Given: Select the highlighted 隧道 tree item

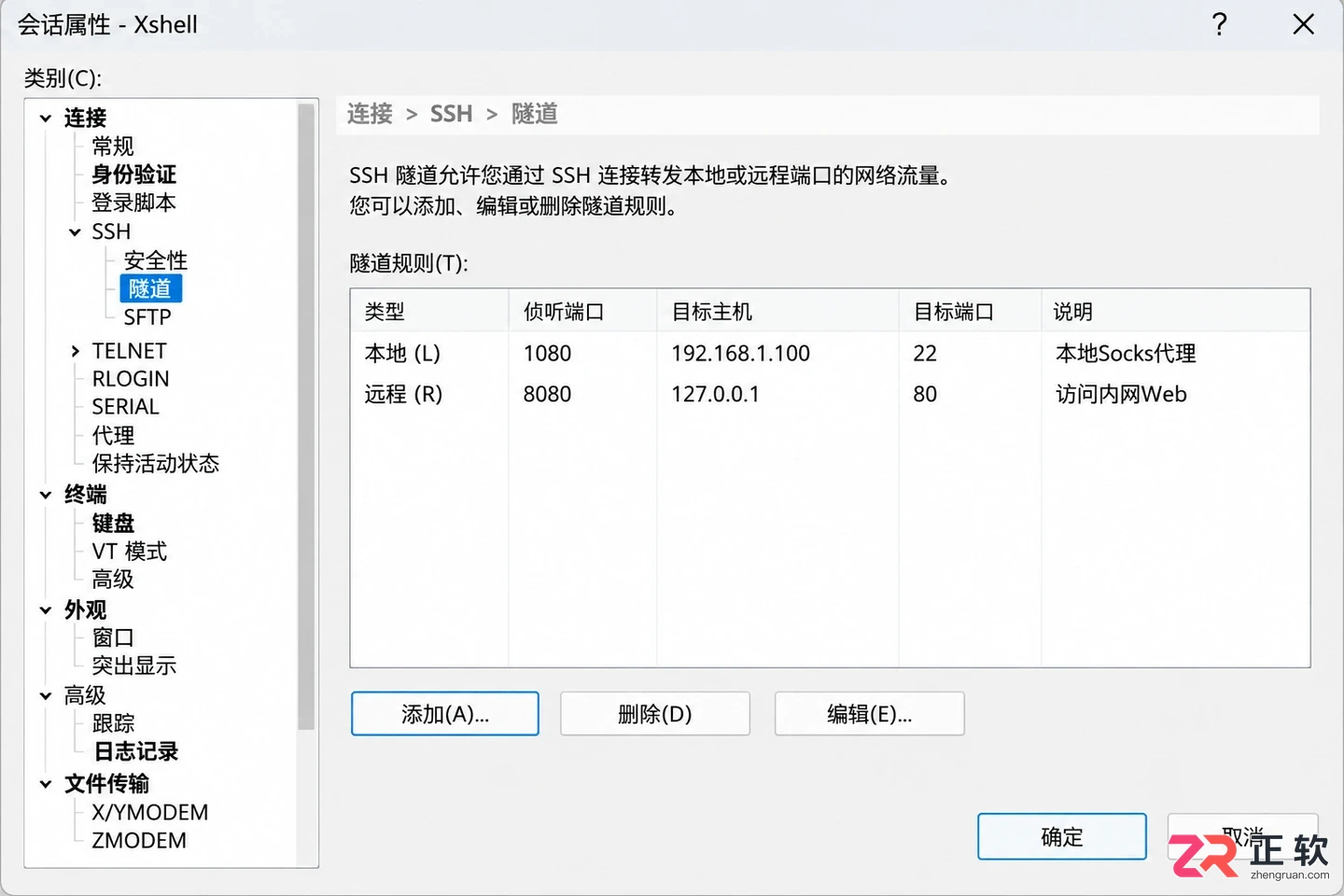Looking at the screenshot, I should pos(150,288).
